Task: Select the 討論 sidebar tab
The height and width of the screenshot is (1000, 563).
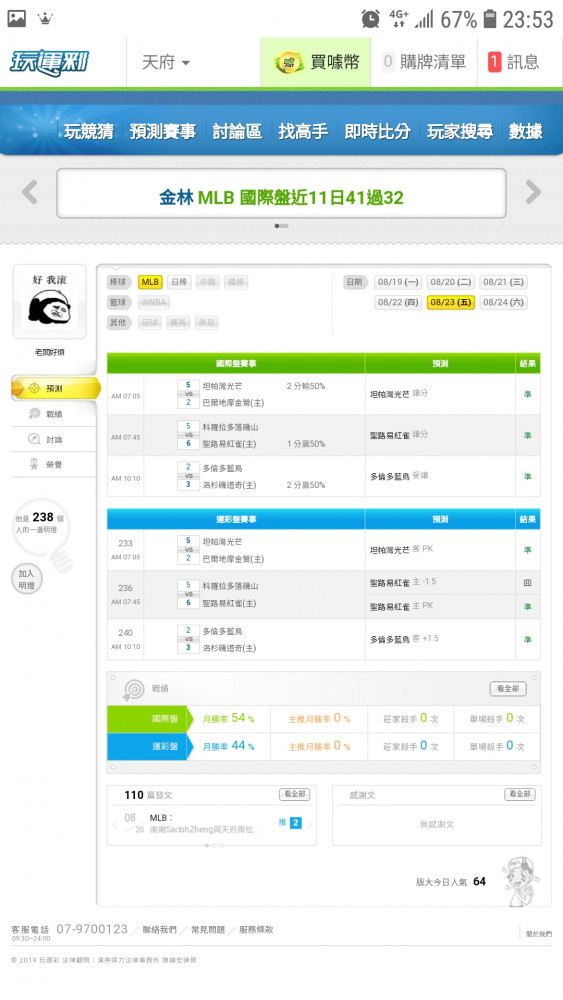Action: (x=54, y=439)
